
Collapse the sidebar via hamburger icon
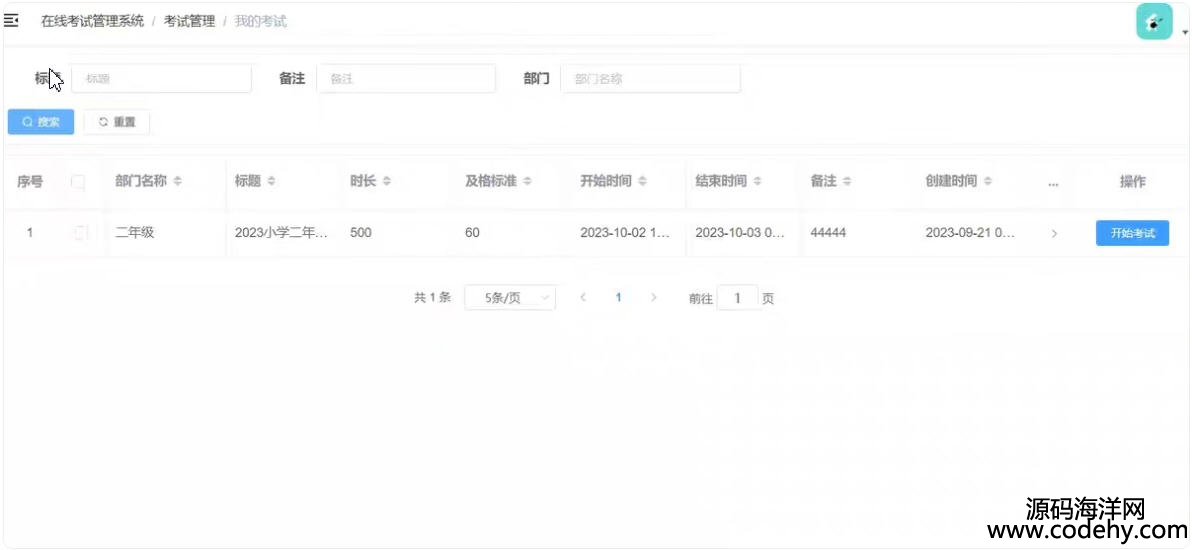coord(11,21)
